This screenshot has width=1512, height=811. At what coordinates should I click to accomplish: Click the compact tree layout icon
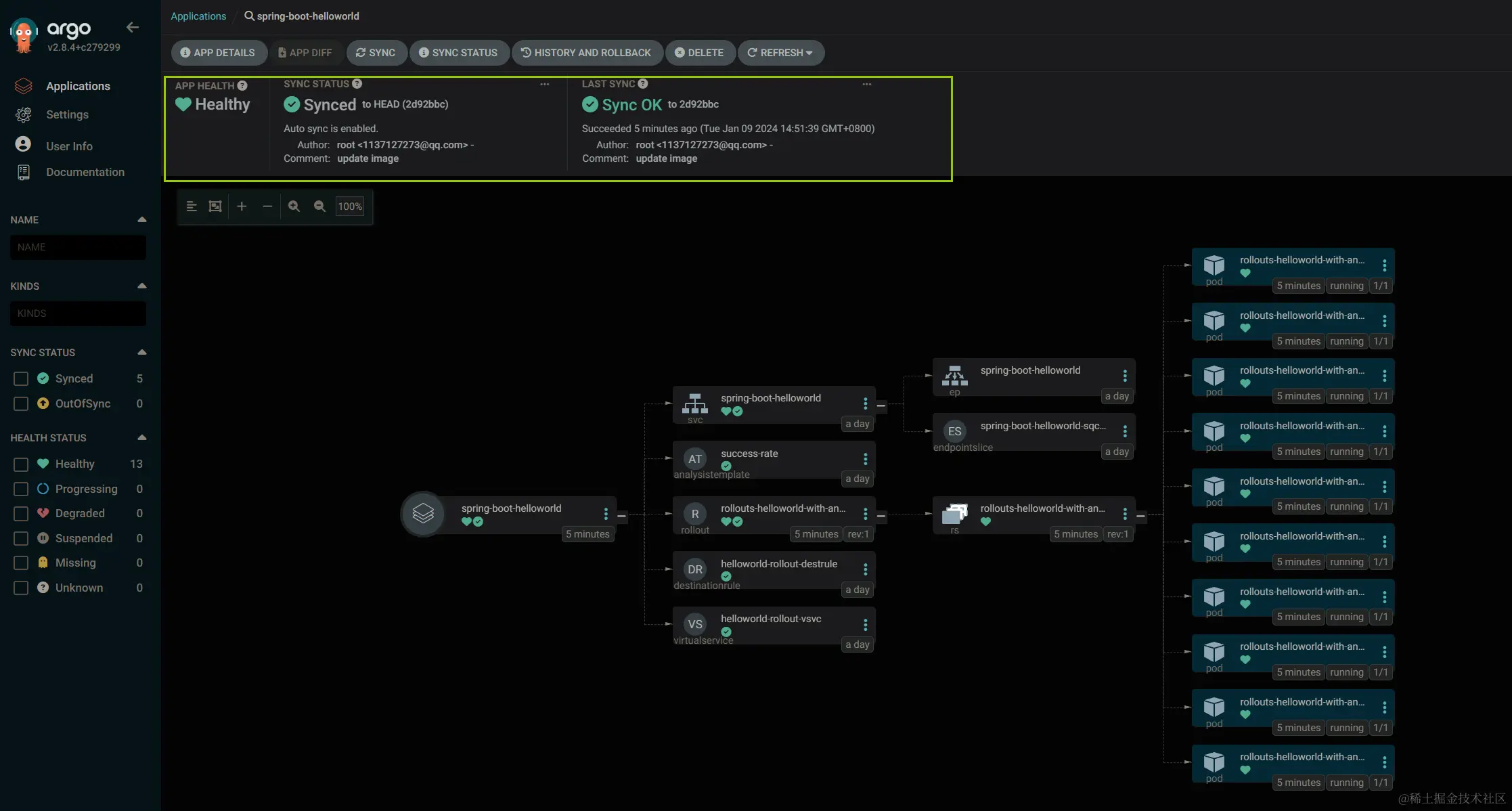[192, 206]
